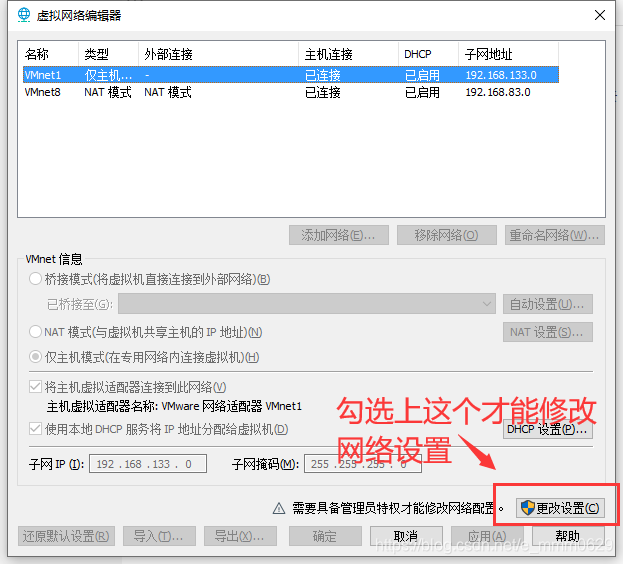This screenshot has height=564, width=623.
Task: Click subnet address 192.168.133.0 cell
Action: tap(501, 75)
